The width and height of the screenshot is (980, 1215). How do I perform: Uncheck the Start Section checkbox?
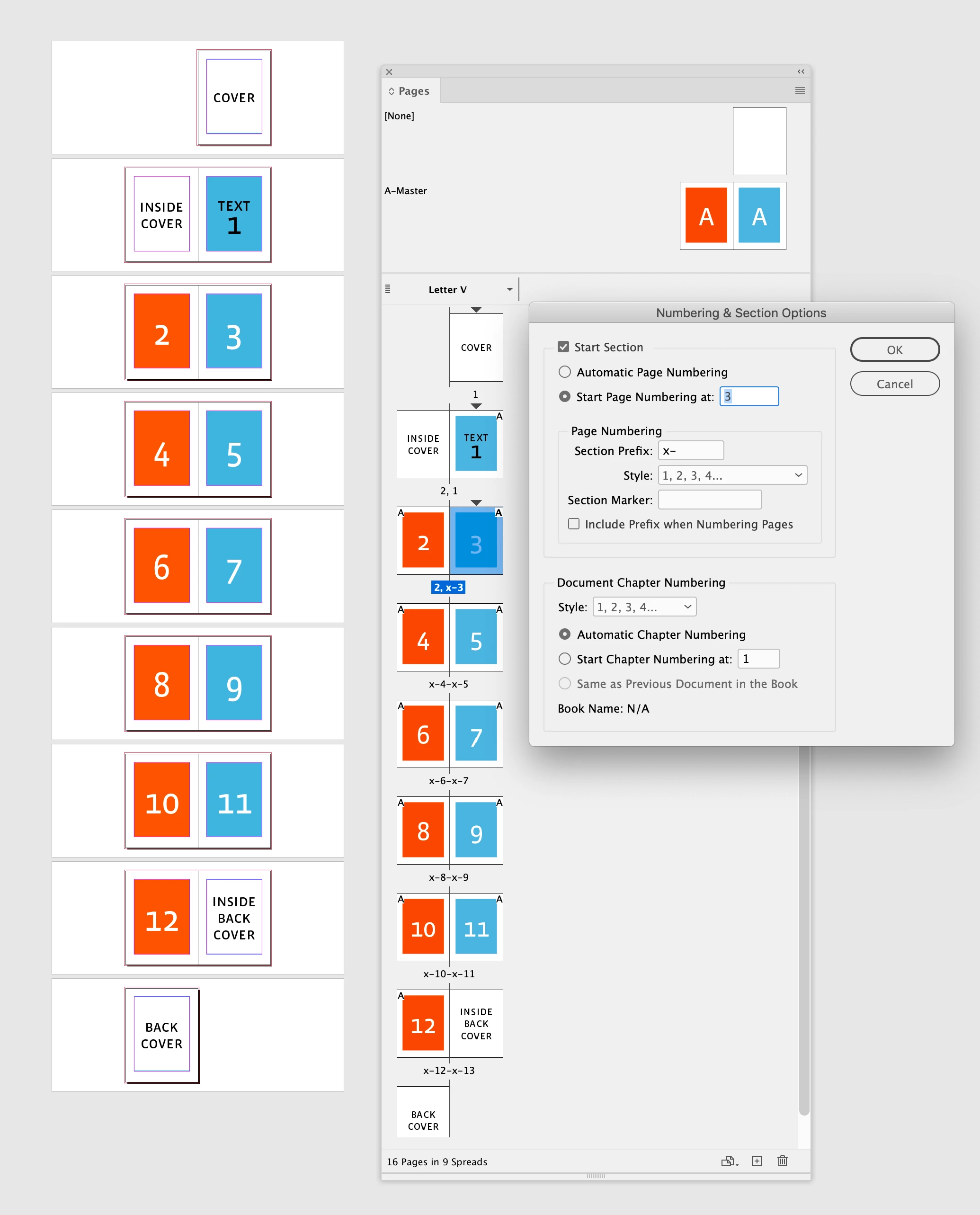(563, 347)
